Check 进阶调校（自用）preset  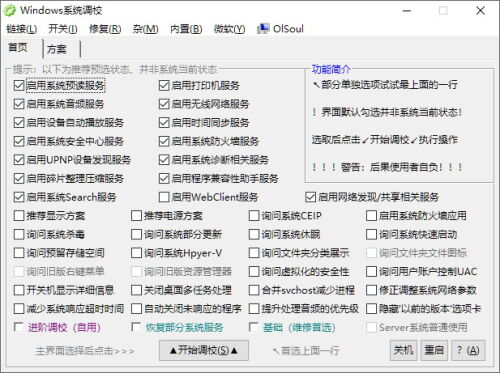[19, 327]
